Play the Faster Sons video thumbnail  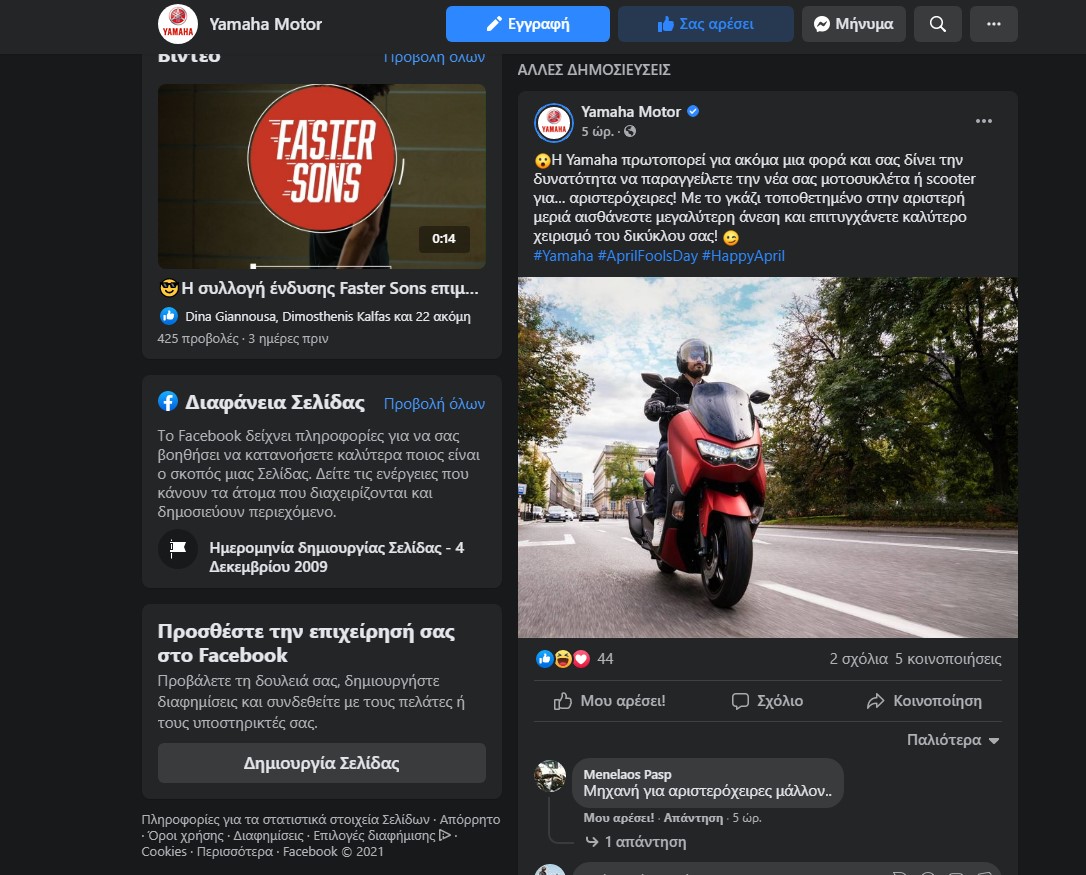click(x=321, y=176)
